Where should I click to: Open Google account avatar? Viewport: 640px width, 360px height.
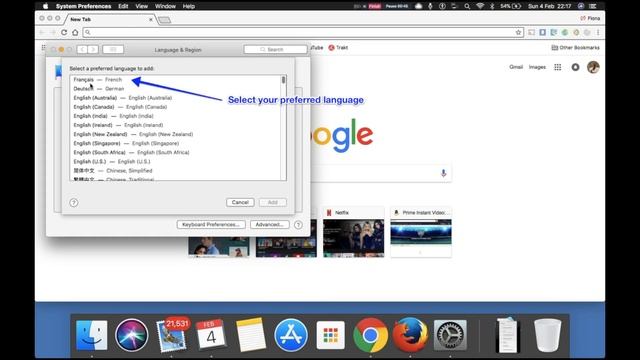point(593,67)
